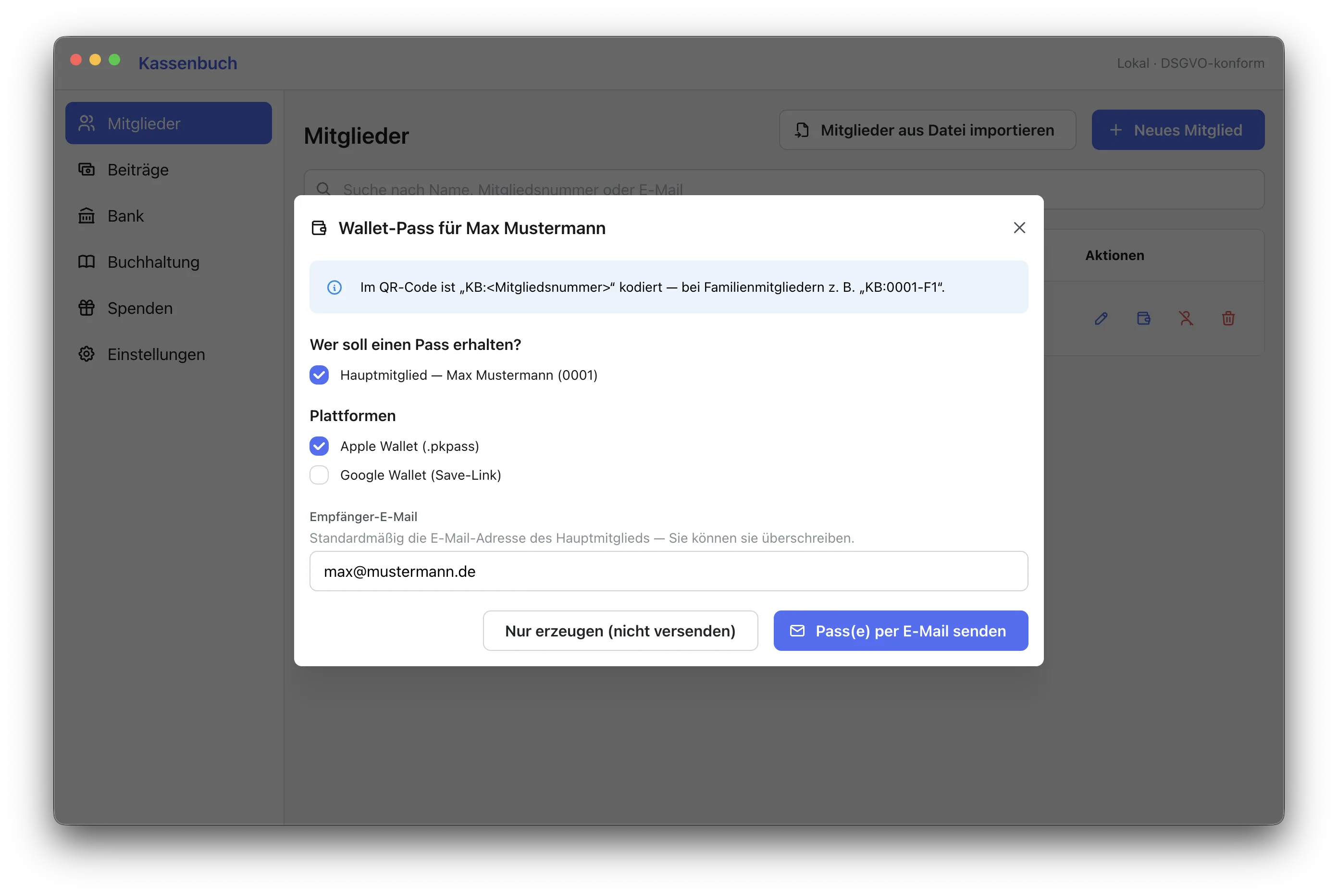Go to the Bank section
The height and width of the screenshot is (896, 1338).
169,216
